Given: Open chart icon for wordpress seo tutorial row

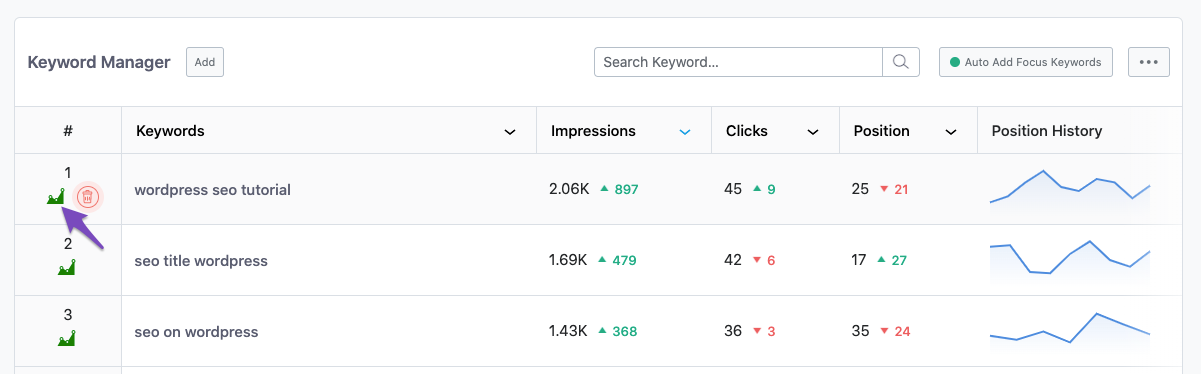Looking at the screenshot, I should (56, 196).
